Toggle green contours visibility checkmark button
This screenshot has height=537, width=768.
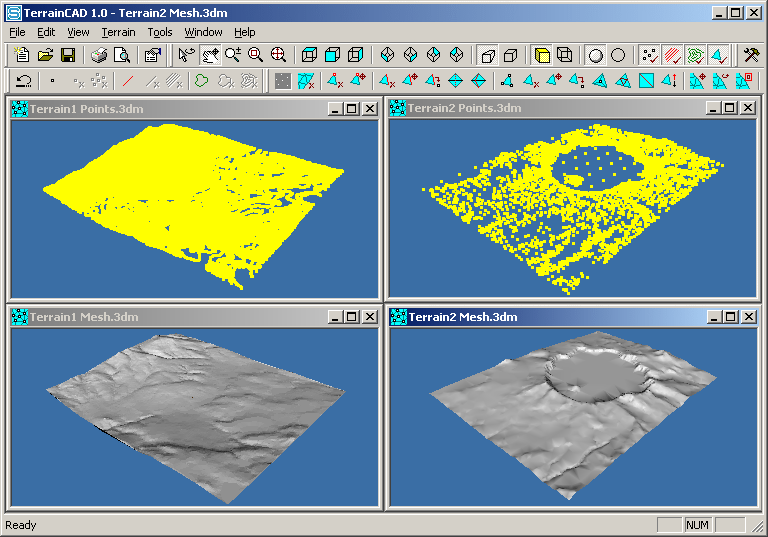click(695, 55)
